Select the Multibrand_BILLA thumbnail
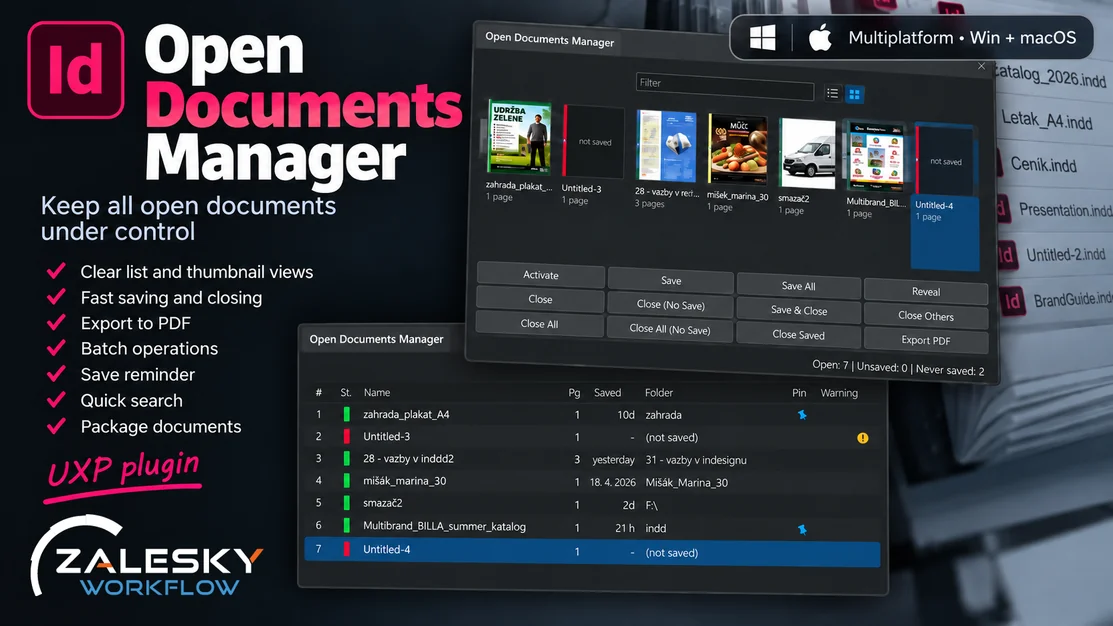This screenshot has height=626, width=1113. tap(877, 157)
